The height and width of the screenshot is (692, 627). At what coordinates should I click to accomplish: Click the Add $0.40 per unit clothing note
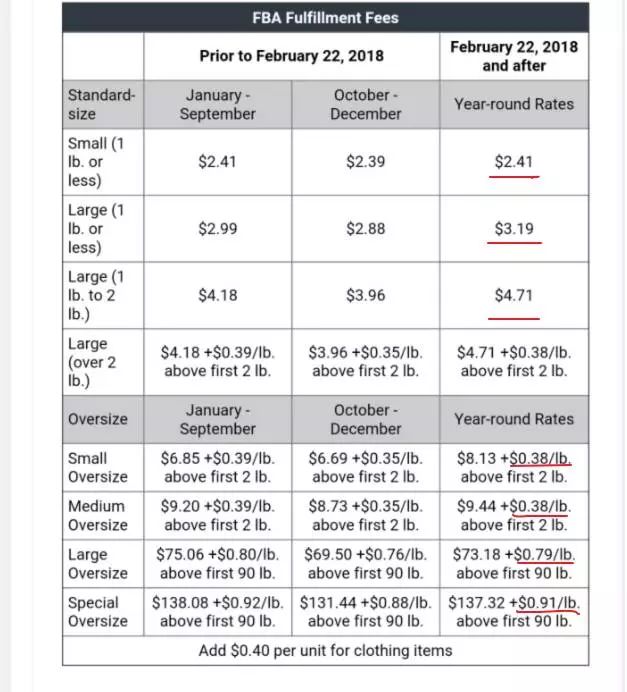click(325, 649)
